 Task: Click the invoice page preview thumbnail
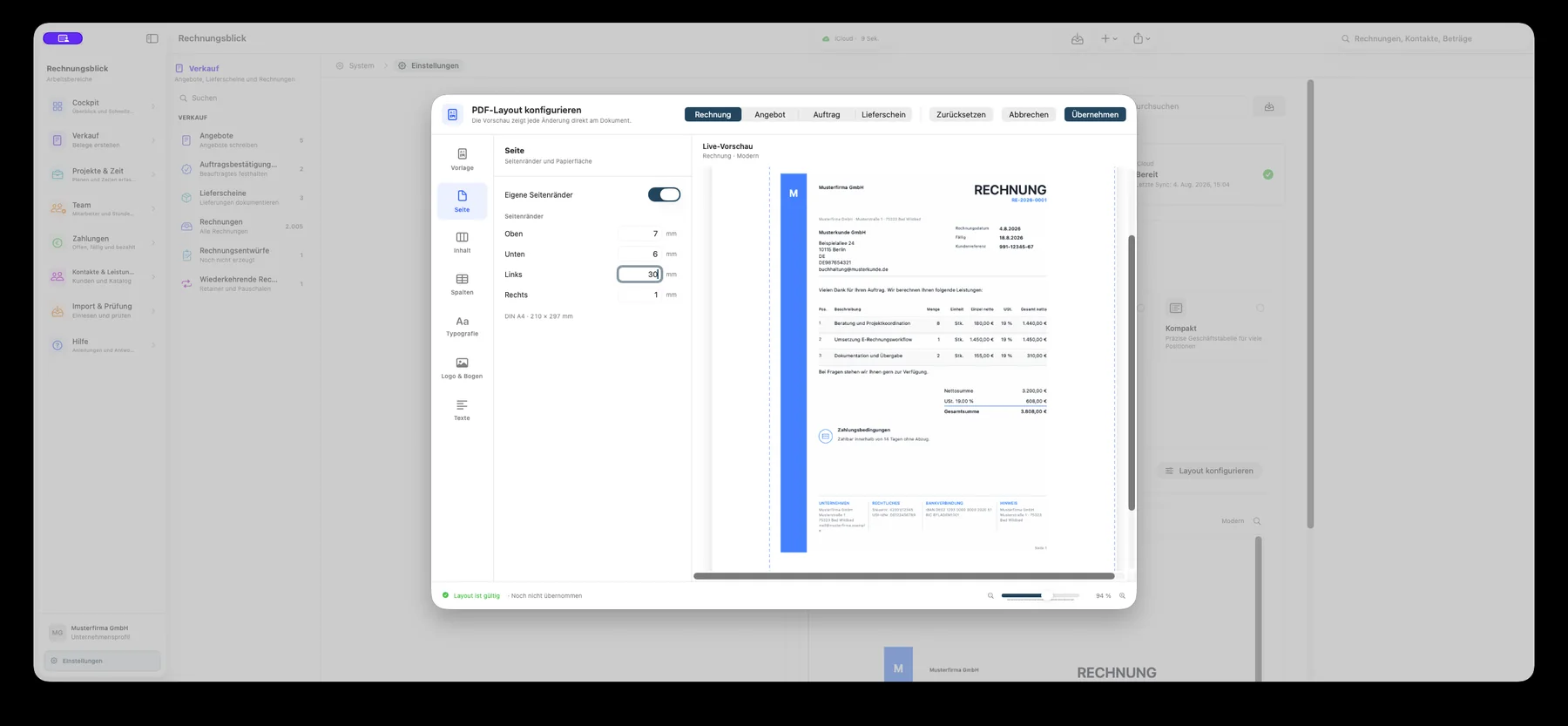[x=915, y=367]
